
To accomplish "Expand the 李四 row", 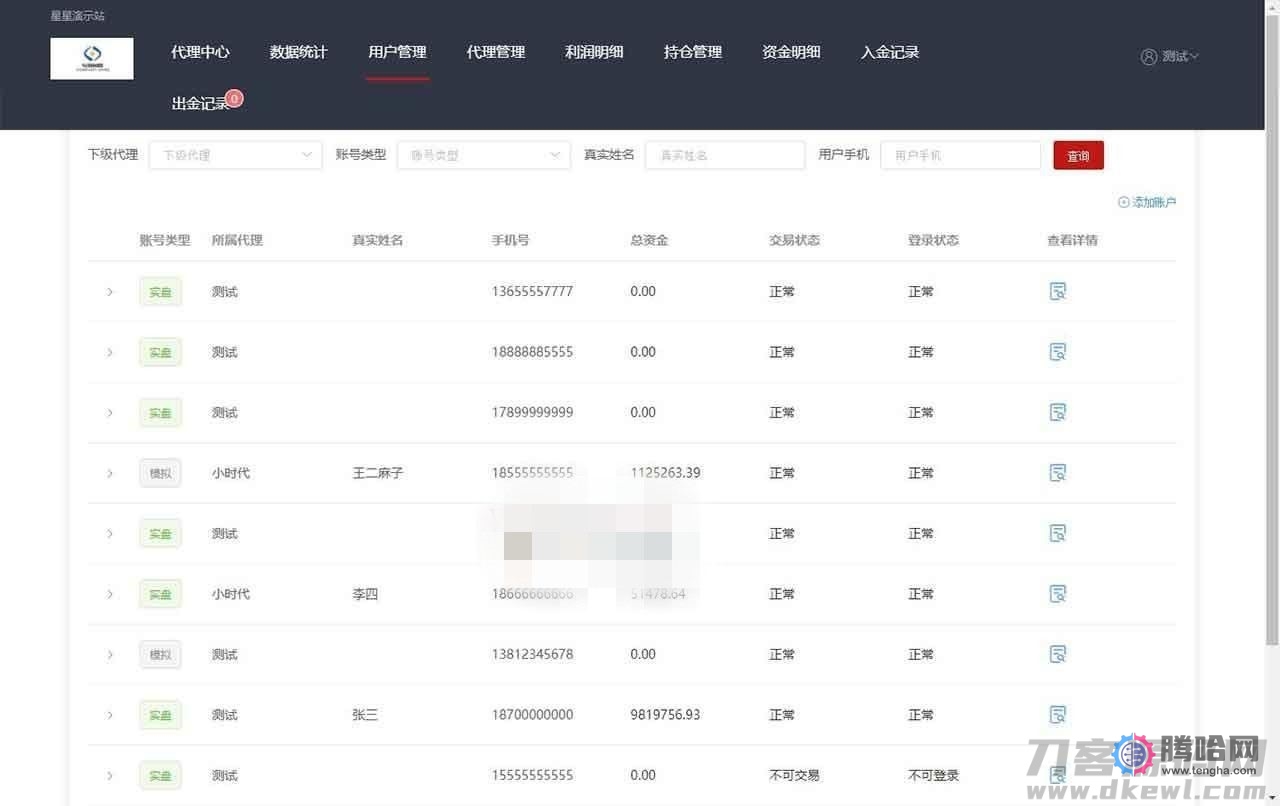I will [110, 594].
